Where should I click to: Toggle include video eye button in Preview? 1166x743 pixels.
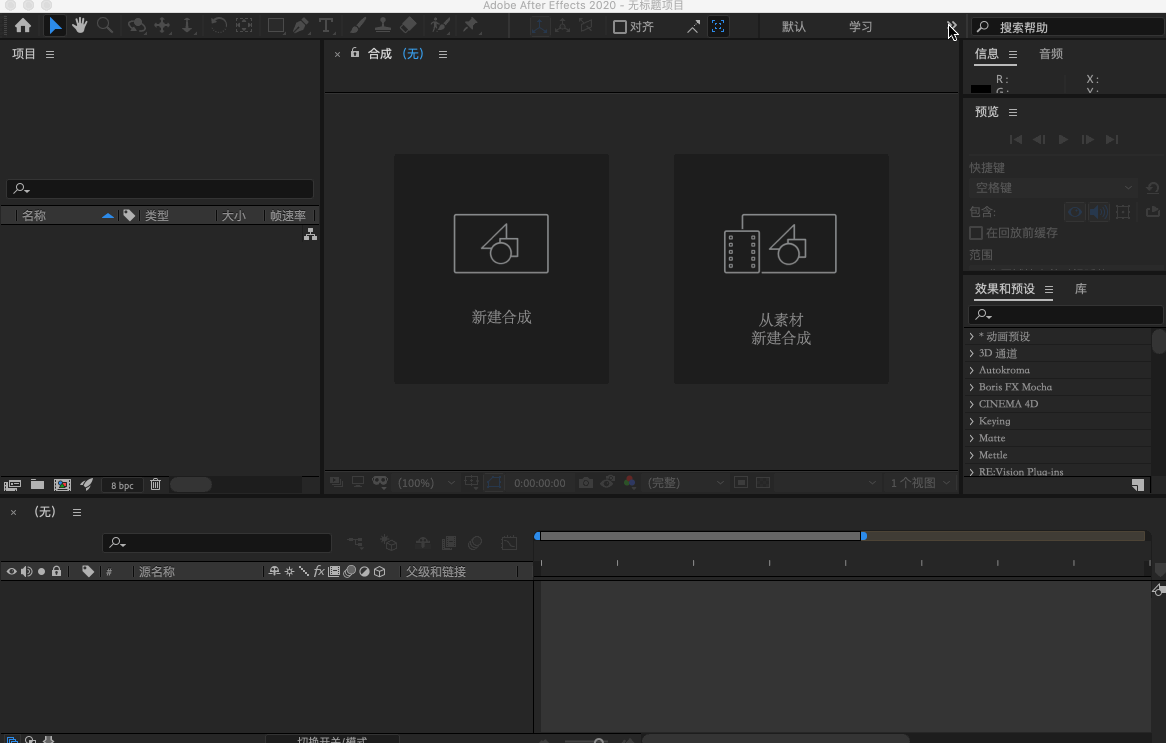coord(1075,212)
